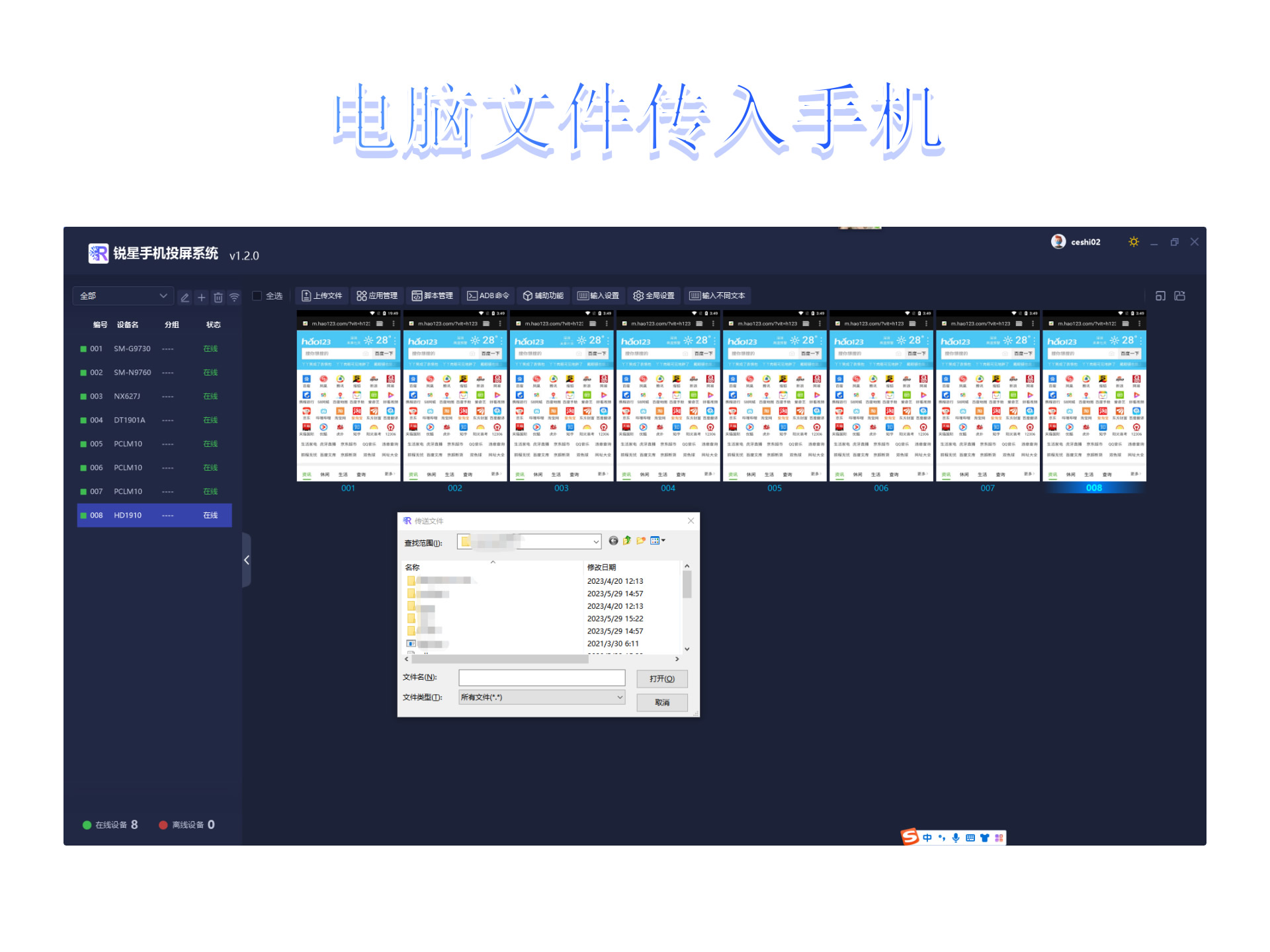Click the Sogou input method S icon
This screenshot has height=952, width=1270.
(910, 837)
